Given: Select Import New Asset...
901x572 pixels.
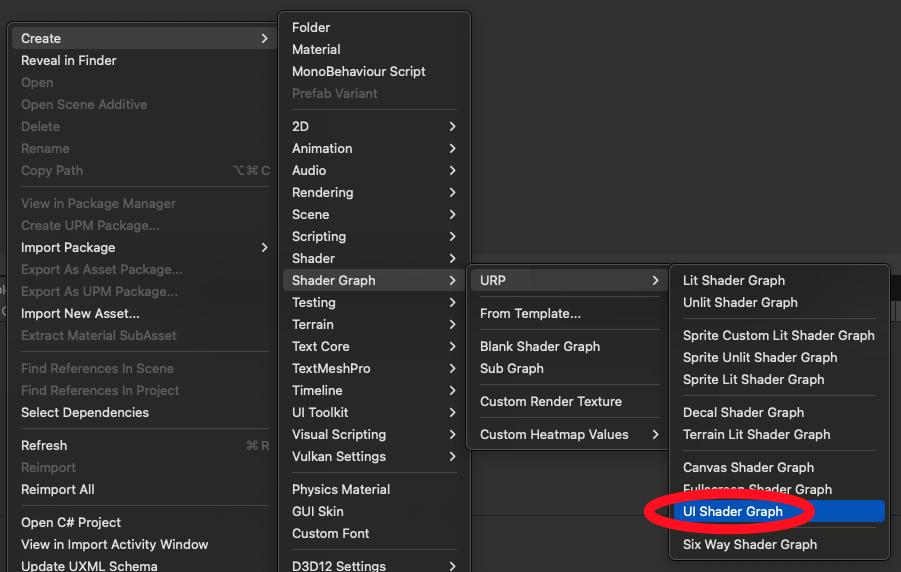Looking at the screenshot, I should point(144,314).
